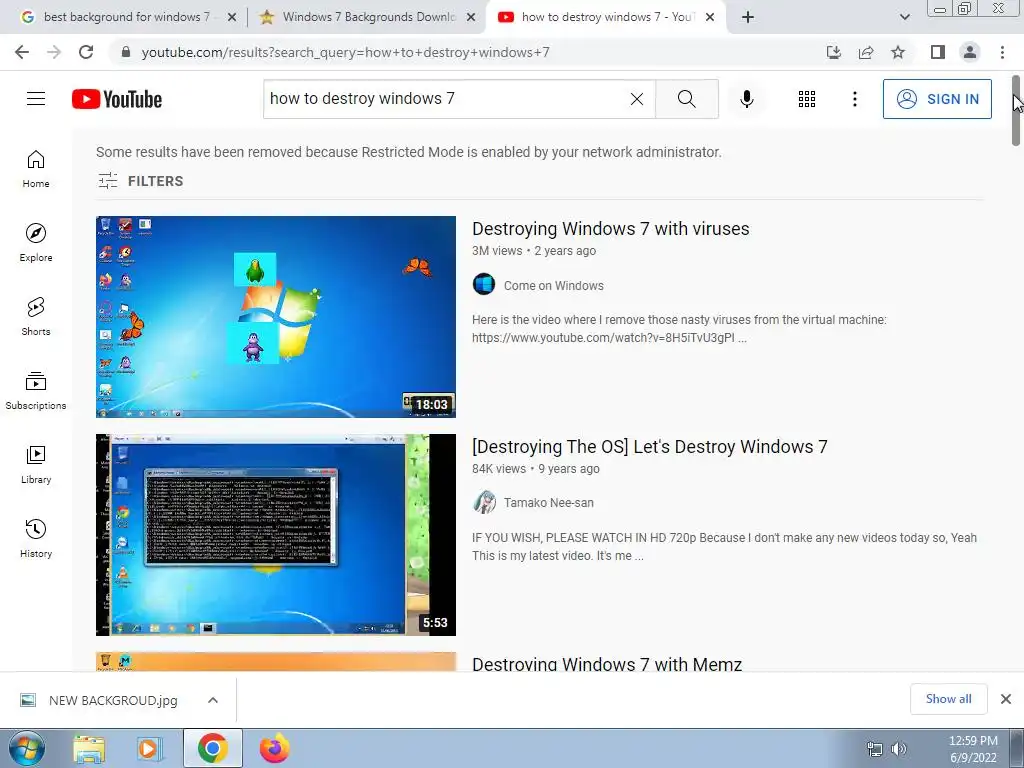The height and width of the screenshot is (768, 1024).
Task: Click the install app icon in address bar
Action: tap(834, 52)
